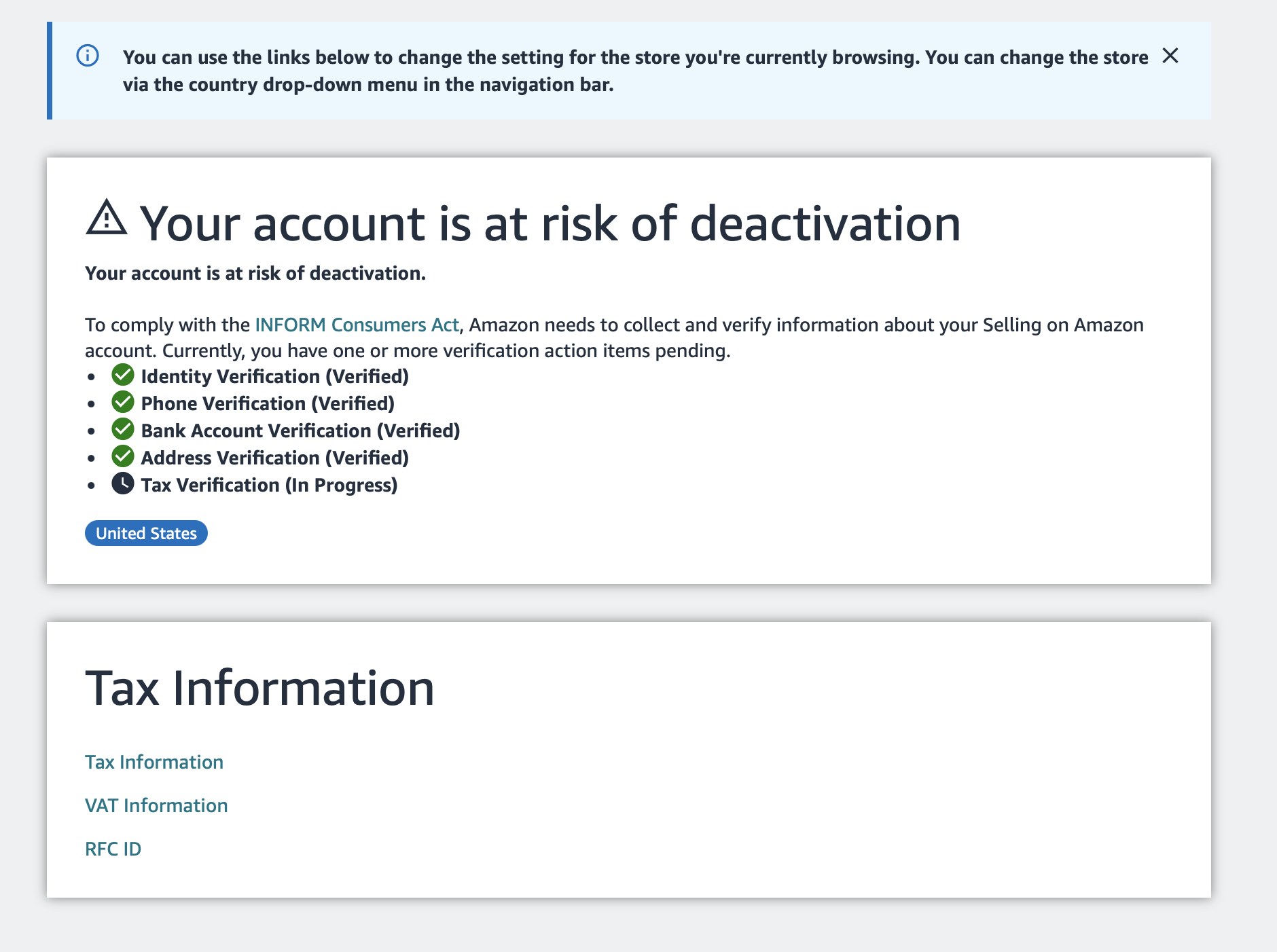Click 'Tax Verification (In Progress)' text
1277x952 pixels.
pos(269,485)
